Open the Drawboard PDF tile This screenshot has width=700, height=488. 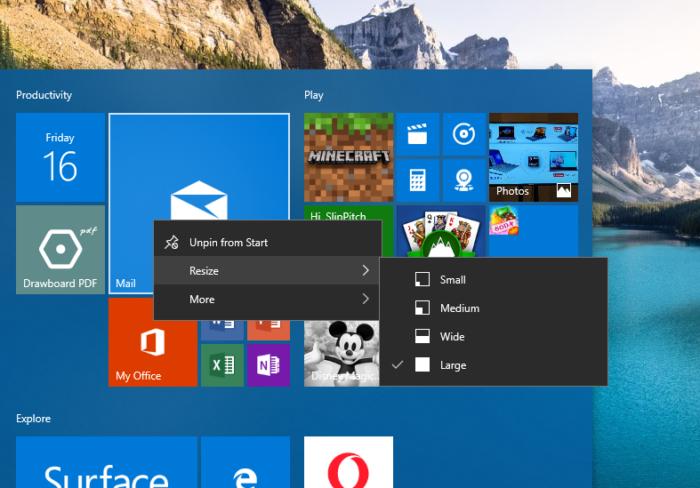pyautogui.click(x=60, y=250)
